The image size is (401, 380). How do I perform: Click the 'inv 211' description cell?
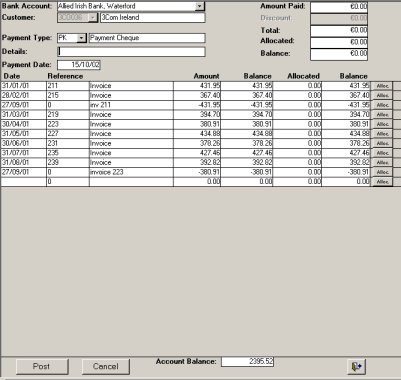click(x=131, y=105)
